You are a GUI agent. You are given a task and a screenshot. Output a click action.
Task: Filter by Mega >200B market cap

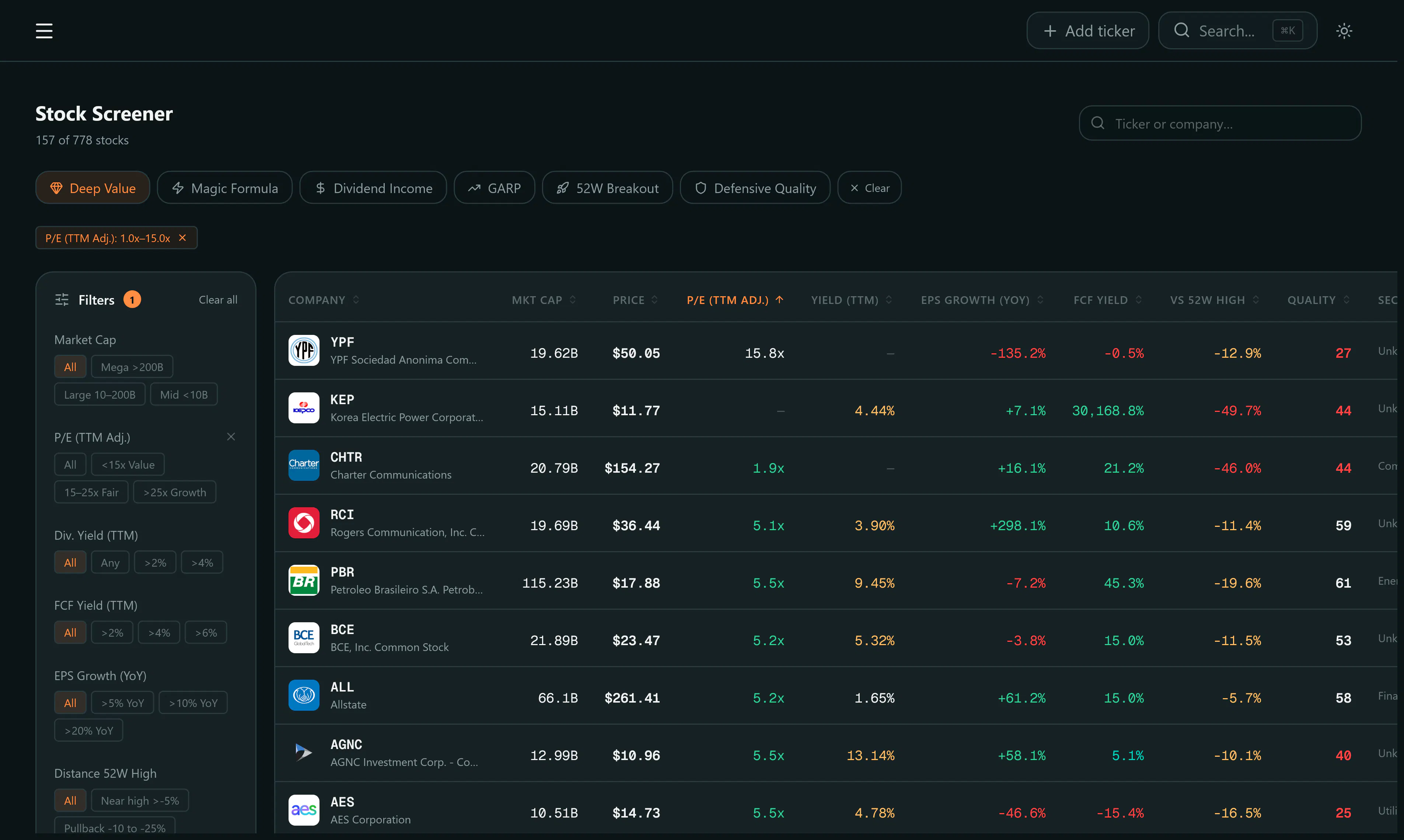click(x=132, y=367)
